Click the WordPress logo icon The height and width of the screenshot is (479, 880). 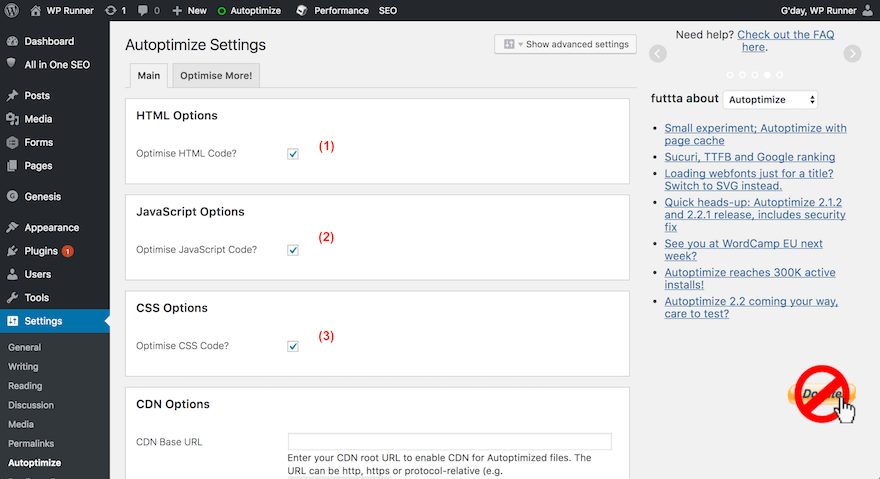12,10
